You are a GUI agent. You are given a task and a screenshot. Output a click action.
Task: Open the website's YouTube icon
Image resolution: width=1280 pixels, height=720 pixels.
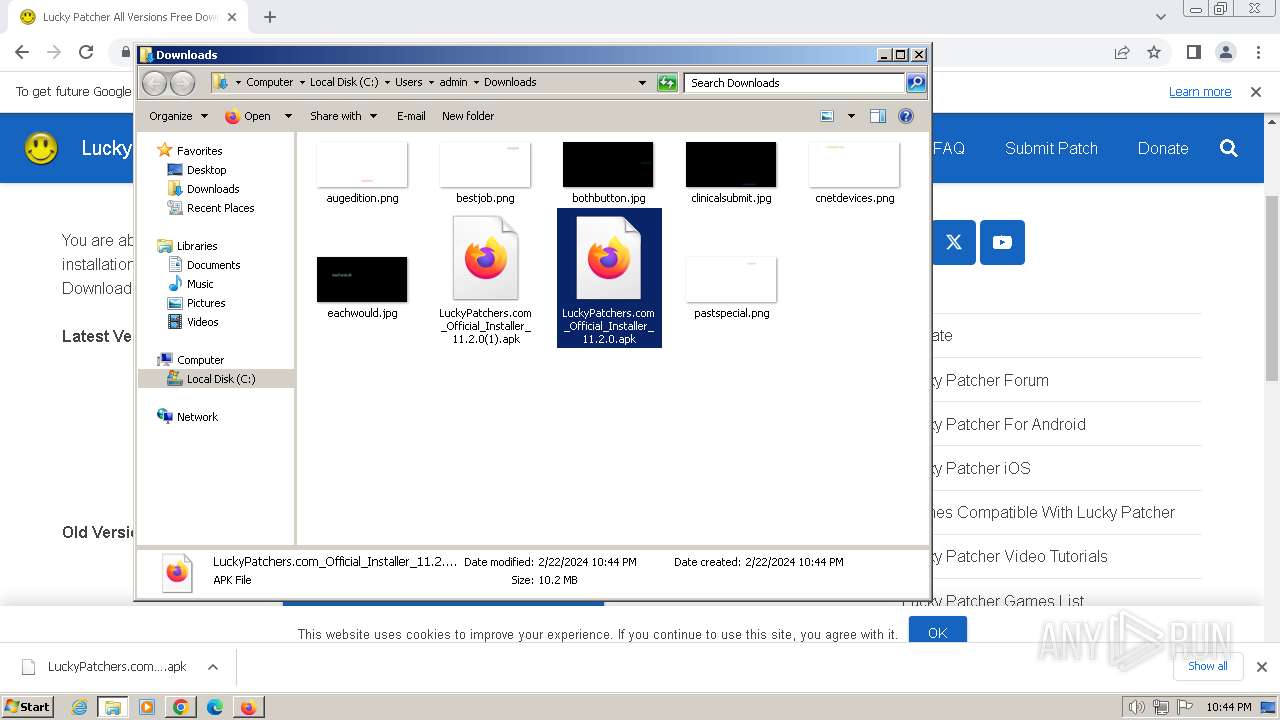(x=1002, y=242)
